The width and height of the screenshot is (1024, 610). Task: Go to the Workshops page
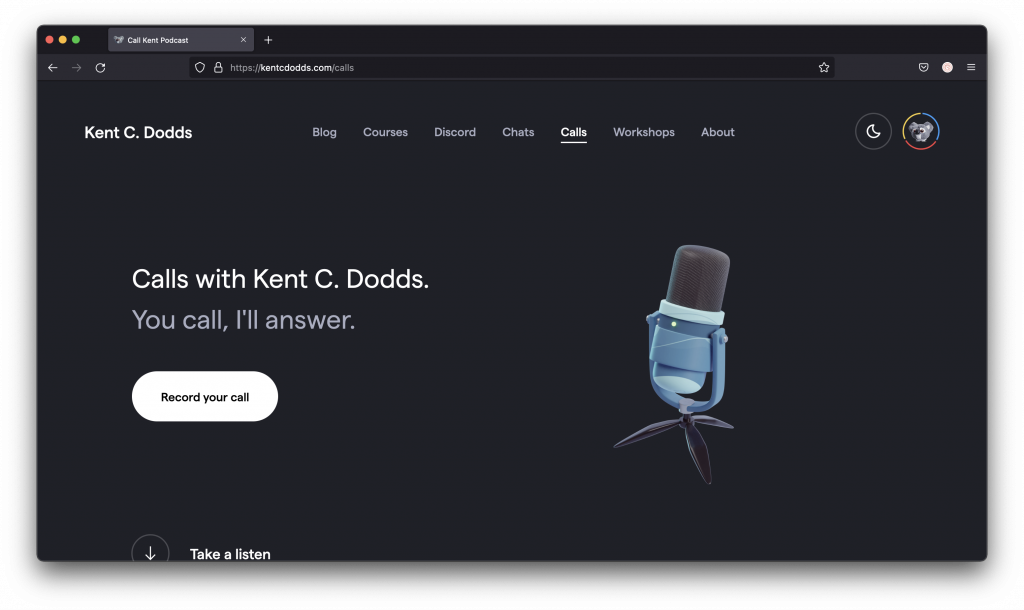tap(643, 132)
